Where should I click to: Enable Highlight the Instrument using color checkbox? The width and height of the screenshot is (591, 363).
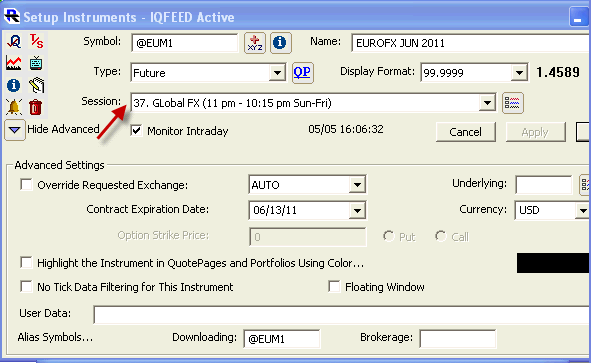tap(26, 262)
